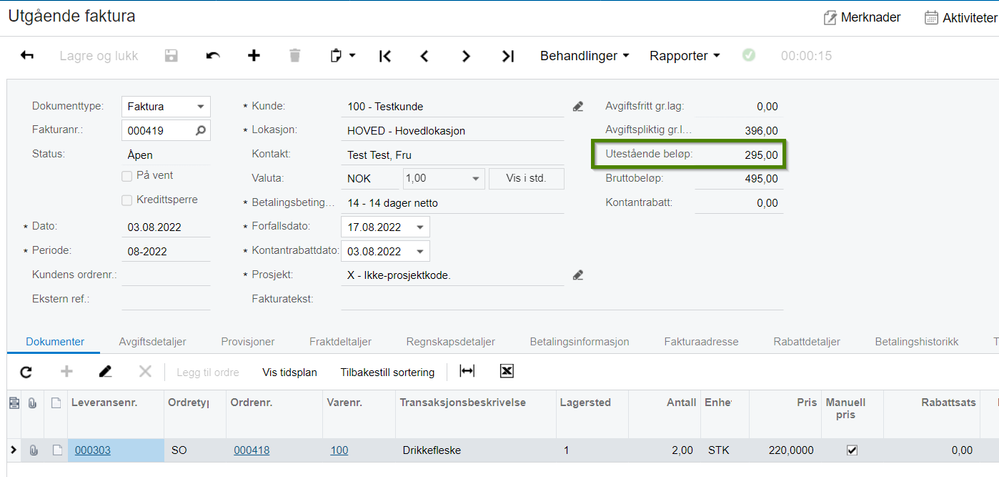Switch to the Avgiftsdetaljer tab
Image resolution: width=999 pixels, height=477 pixels.
152,342
